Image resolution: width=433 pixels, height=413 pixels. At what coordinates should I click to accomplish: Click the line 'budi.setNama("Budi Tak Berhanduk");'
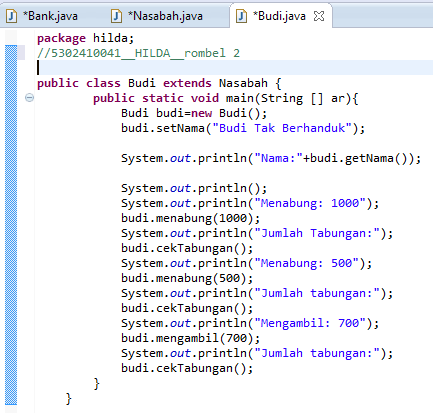point(243,128)
